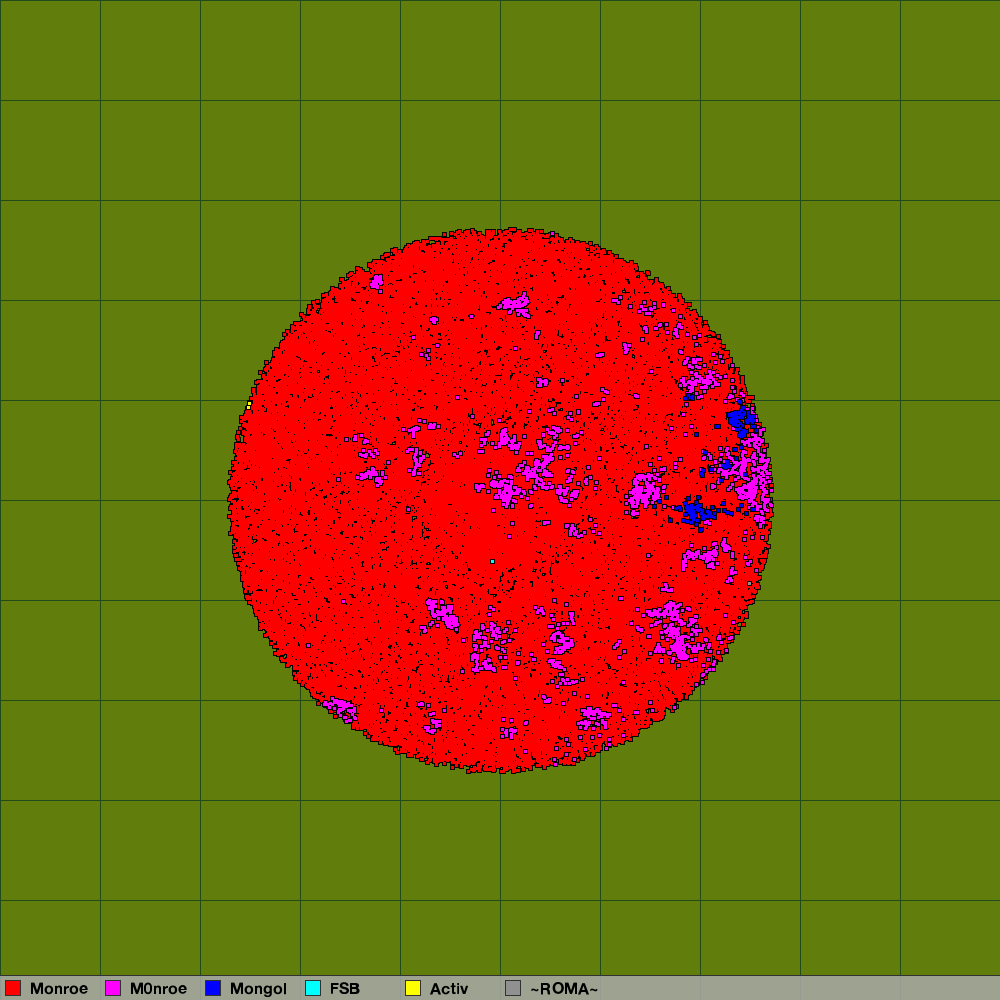The height and width of the screenshot is (1000, 1000).
Task: Click the small cyan cell inside the red territory
Action: point(492,561)
